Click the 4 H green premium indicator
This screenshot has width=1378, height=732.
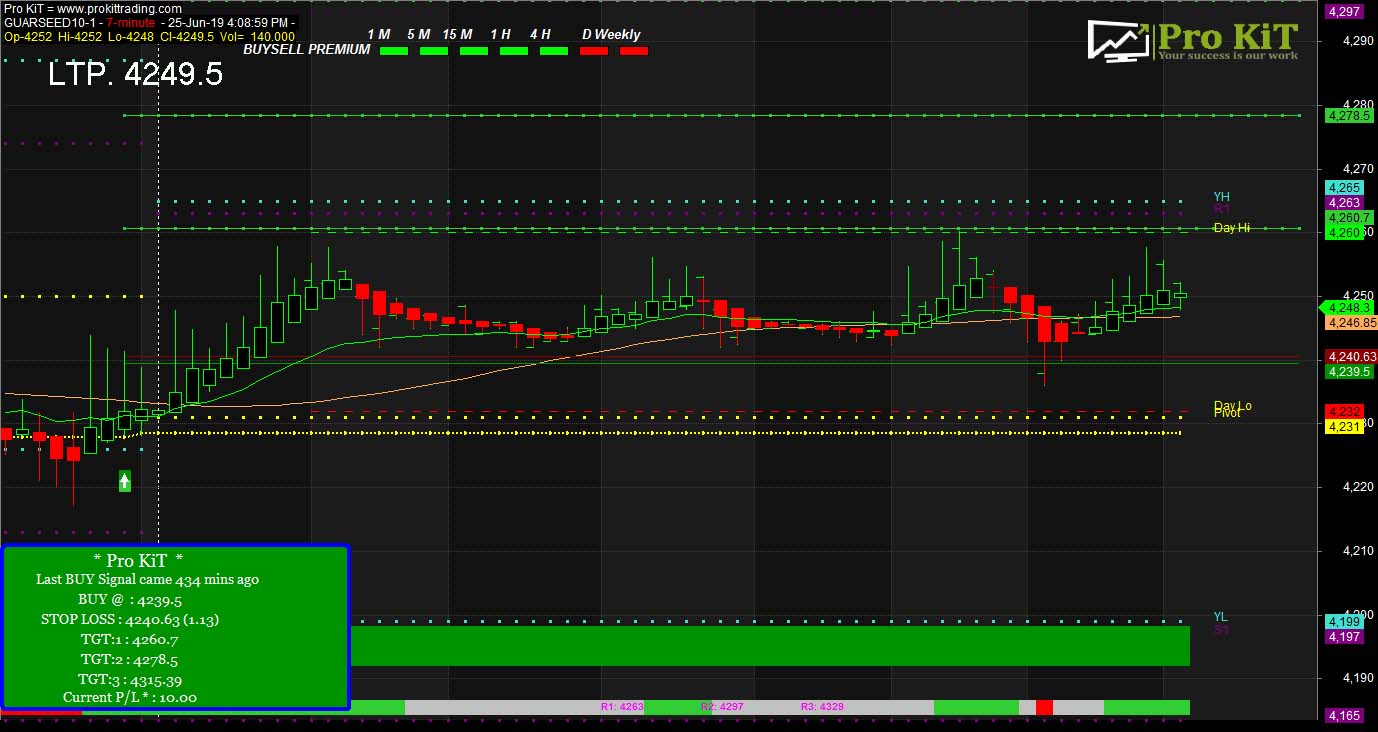pyautogui.click(x=553, y=51)
